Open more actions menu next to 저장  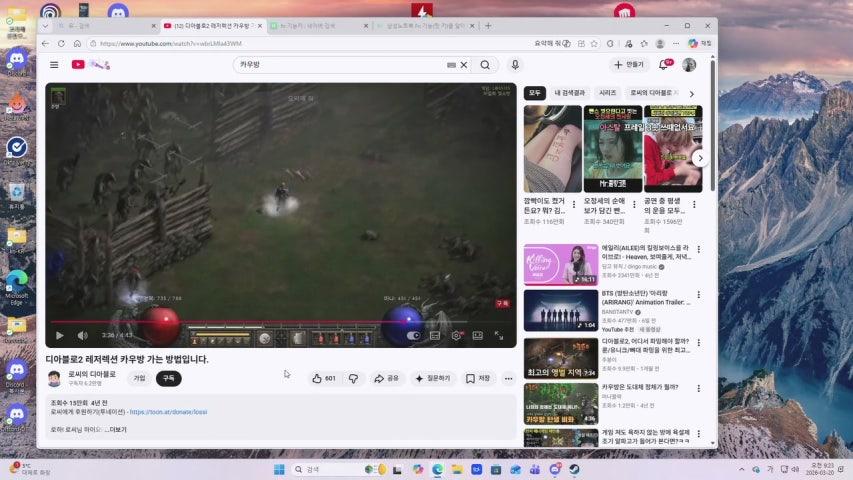coord(508,379)
